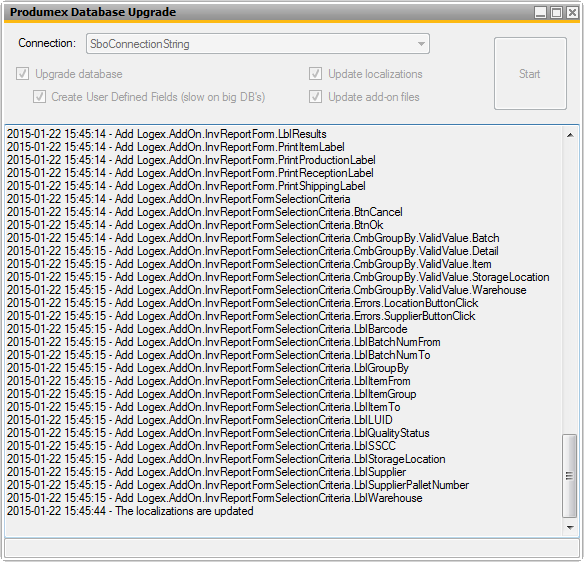Select the LblResults log entry line
Viewport: 584px width, 562px height.
(166, 134)
